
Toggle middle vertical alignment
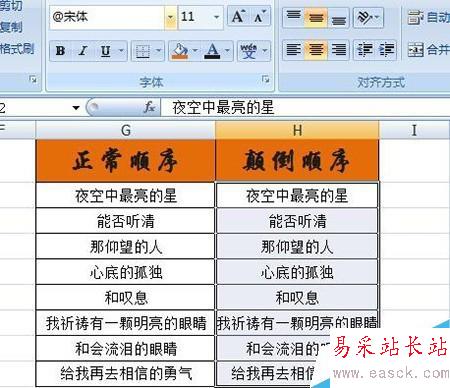(316, 17)
